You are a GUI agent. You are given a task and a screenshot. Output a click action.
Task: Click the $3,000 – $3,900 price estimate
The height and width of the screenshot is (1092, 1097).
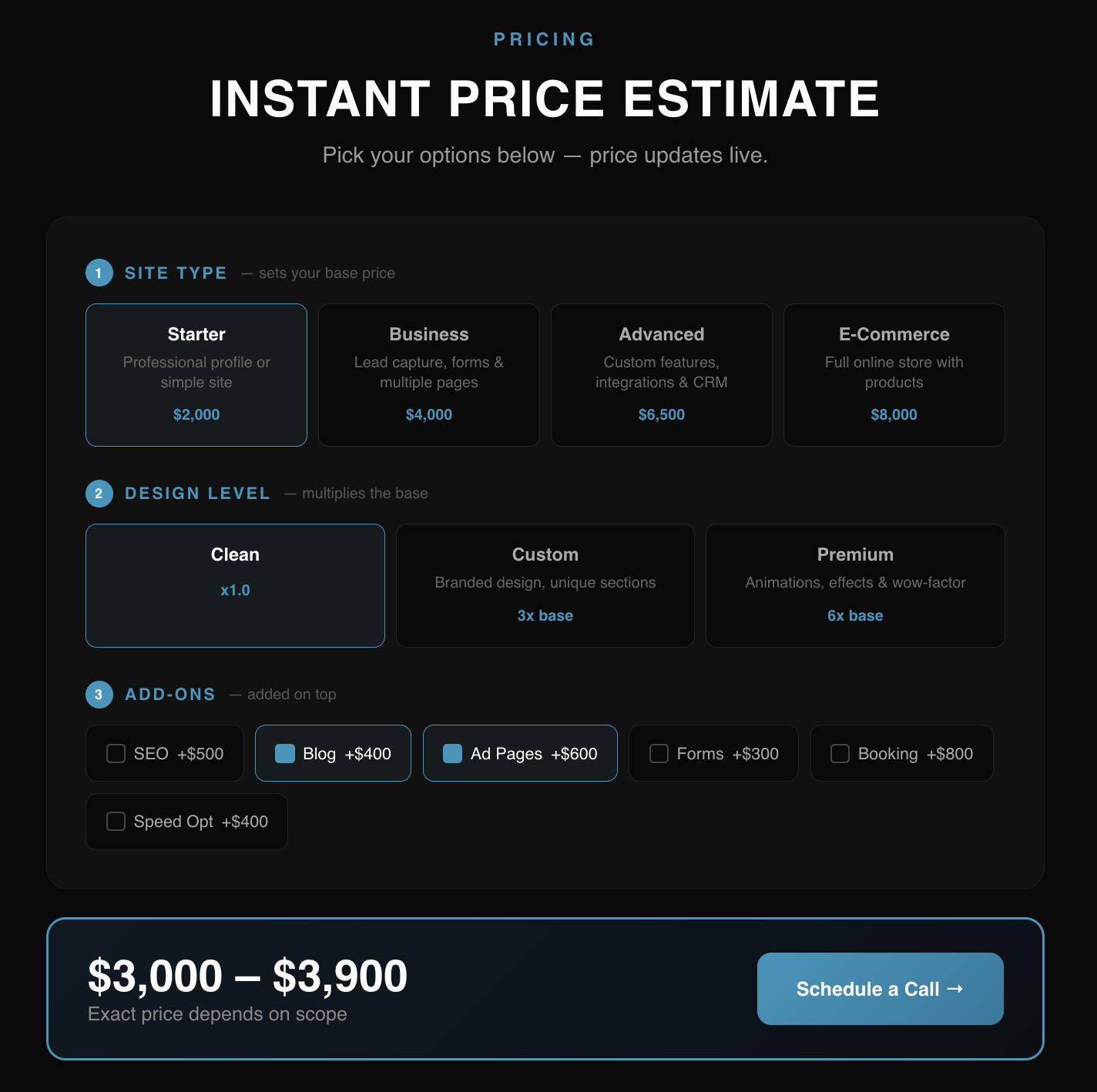247,976
